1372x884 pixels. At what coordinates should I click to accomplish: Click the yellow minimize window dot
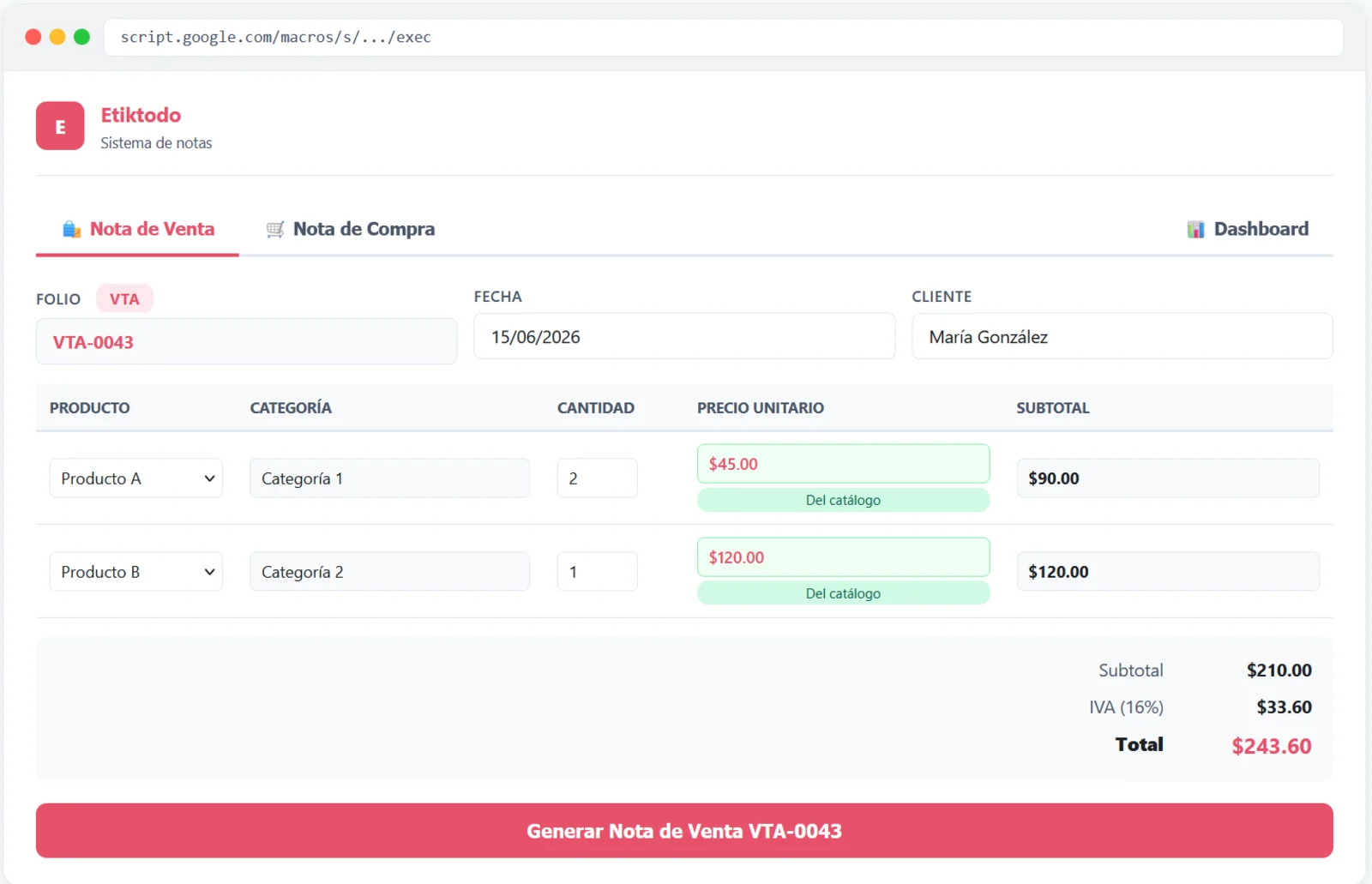tap(57, 37)
